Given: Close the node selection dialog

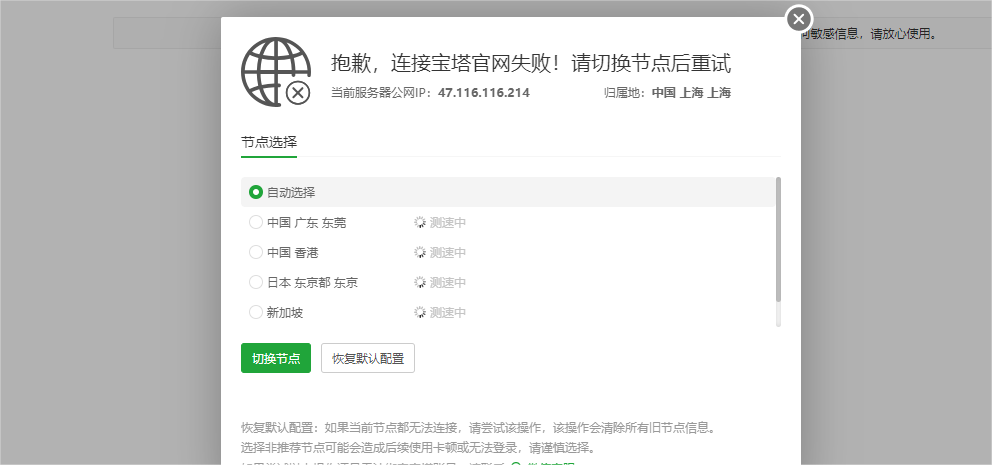Looking at the screenshot, I should point(799,19).
